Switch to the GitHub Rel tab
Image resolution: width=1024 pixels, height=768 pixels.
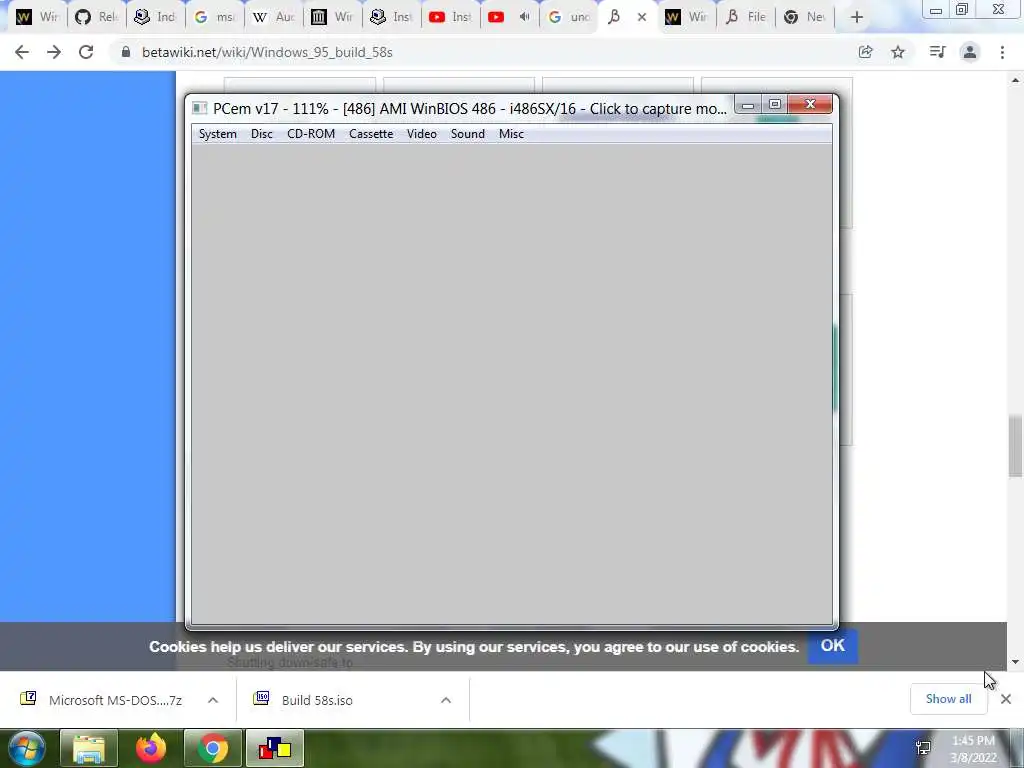[x=96, y=18]
